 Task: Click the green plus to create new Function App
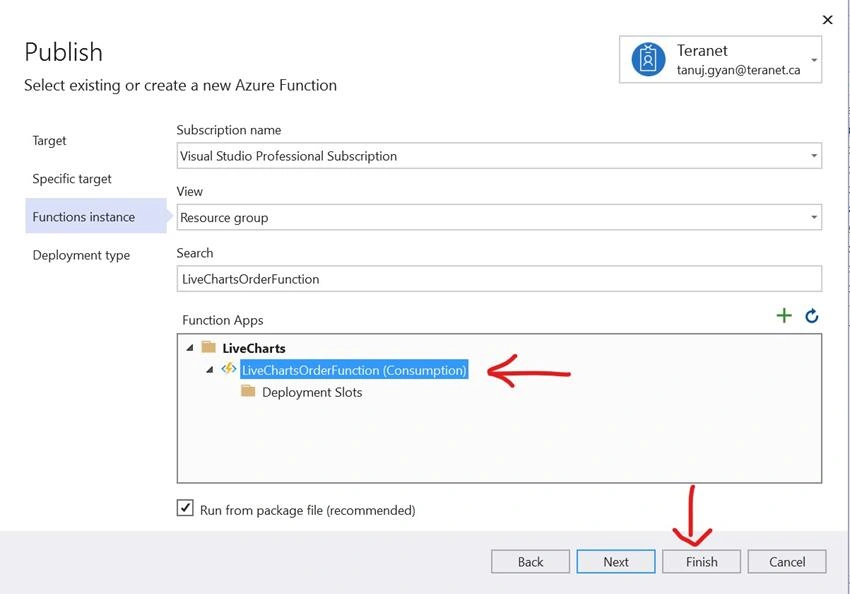[784, 315]
